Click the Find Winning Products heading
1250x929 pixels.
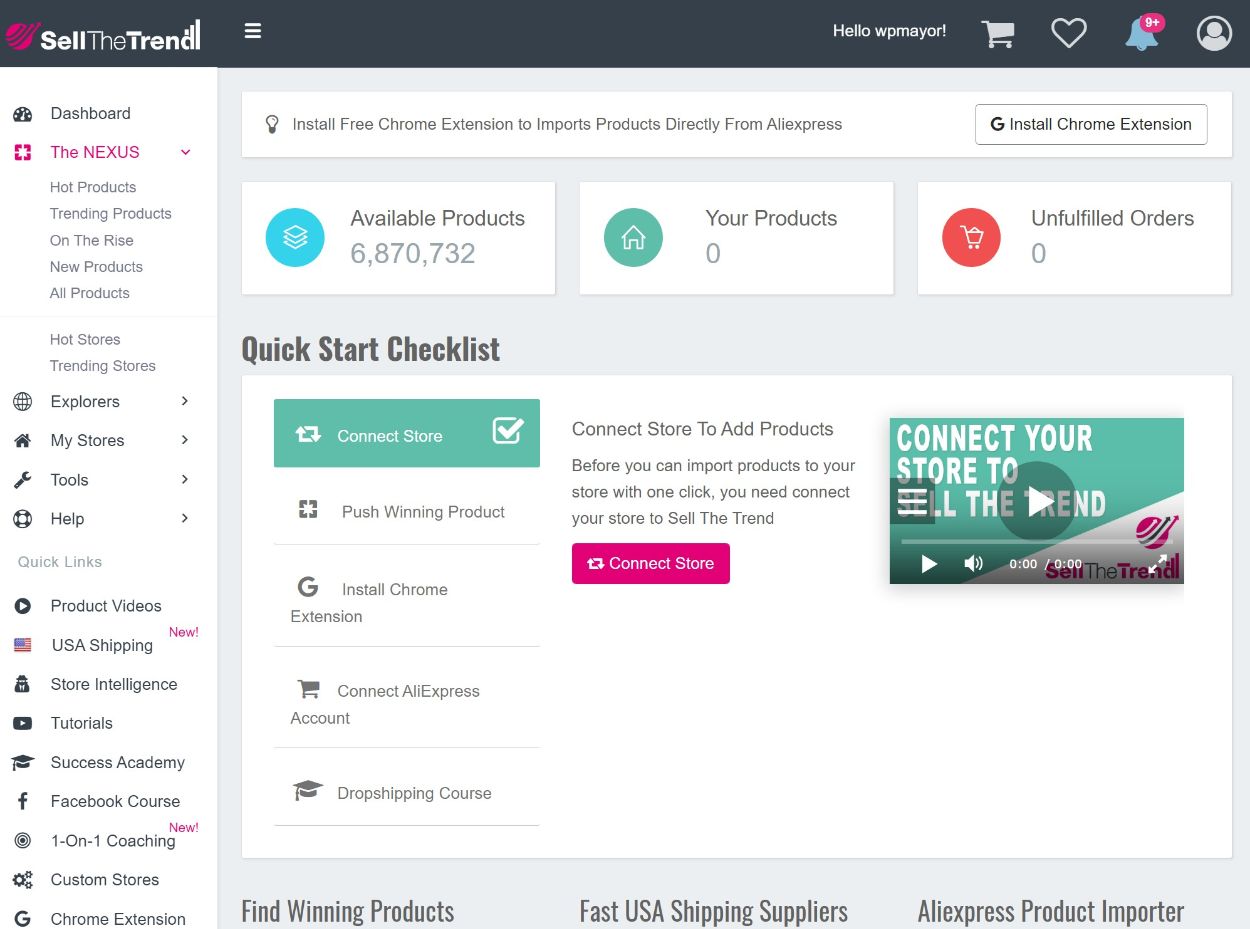348,911
